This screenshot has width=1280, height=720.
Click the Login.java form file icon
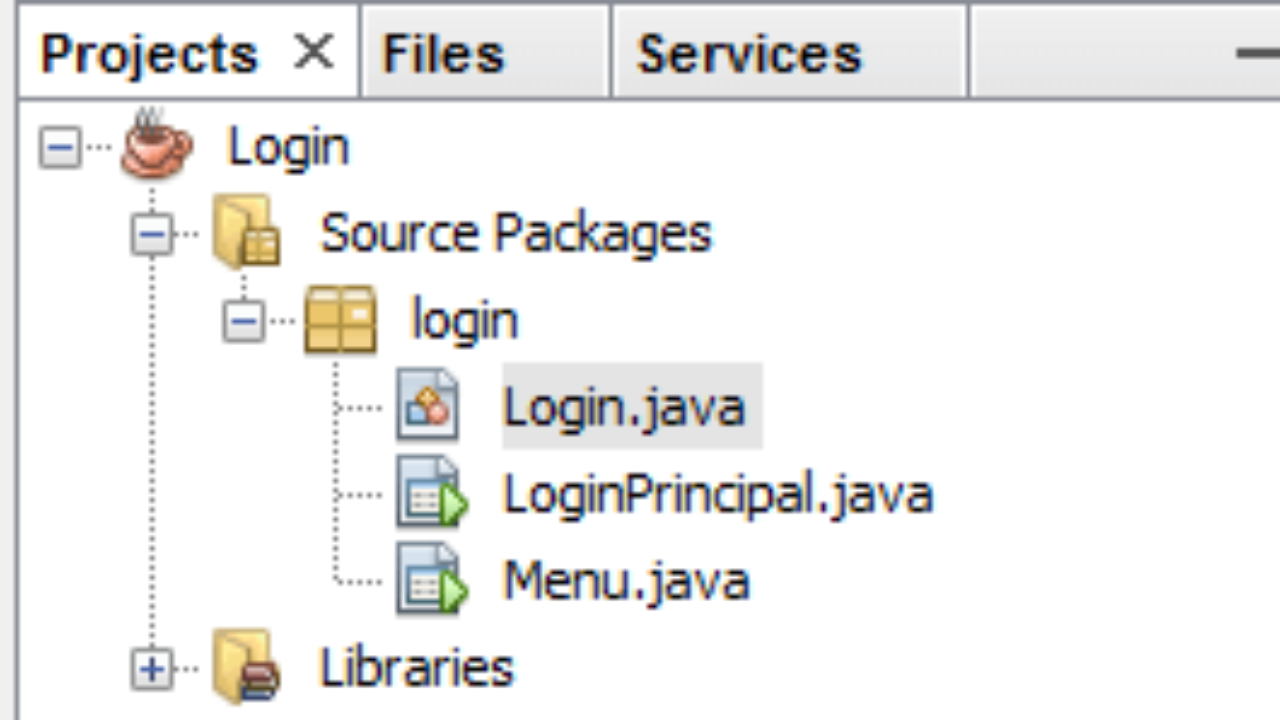[x=428, y=406]
